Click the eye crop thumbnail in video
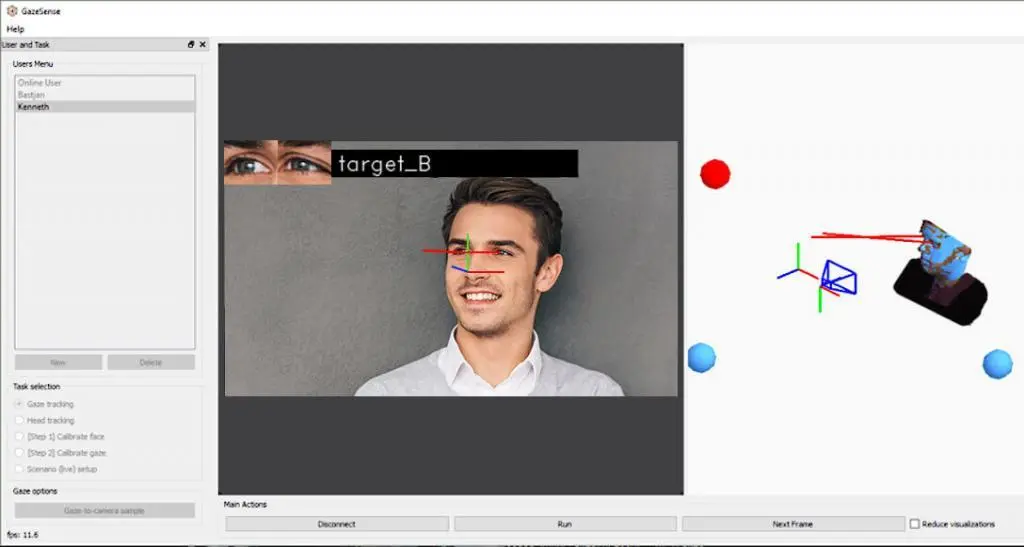Image resolution: width=1024 pixels, height=547 pixels. (278, 163)
